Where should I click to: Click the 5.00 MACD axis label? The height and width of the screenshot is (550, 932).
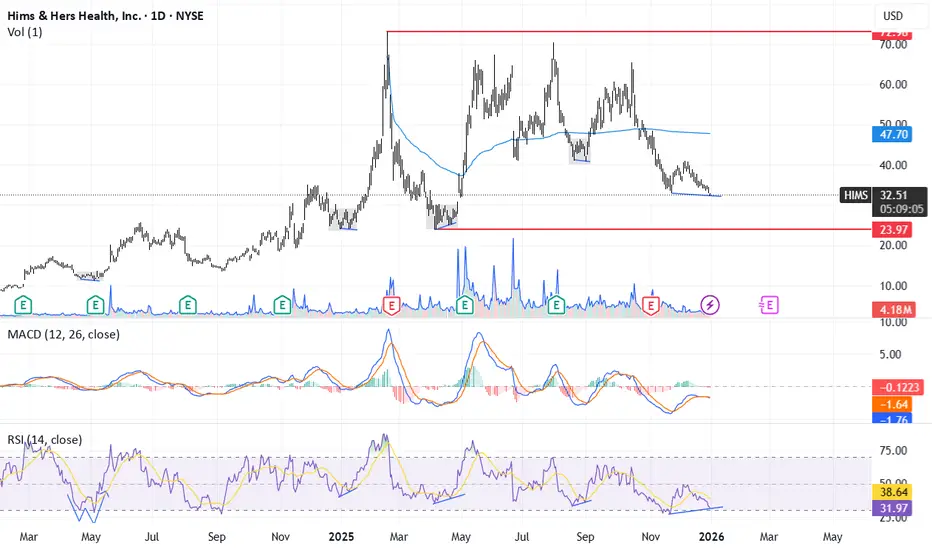click(890, 354)
